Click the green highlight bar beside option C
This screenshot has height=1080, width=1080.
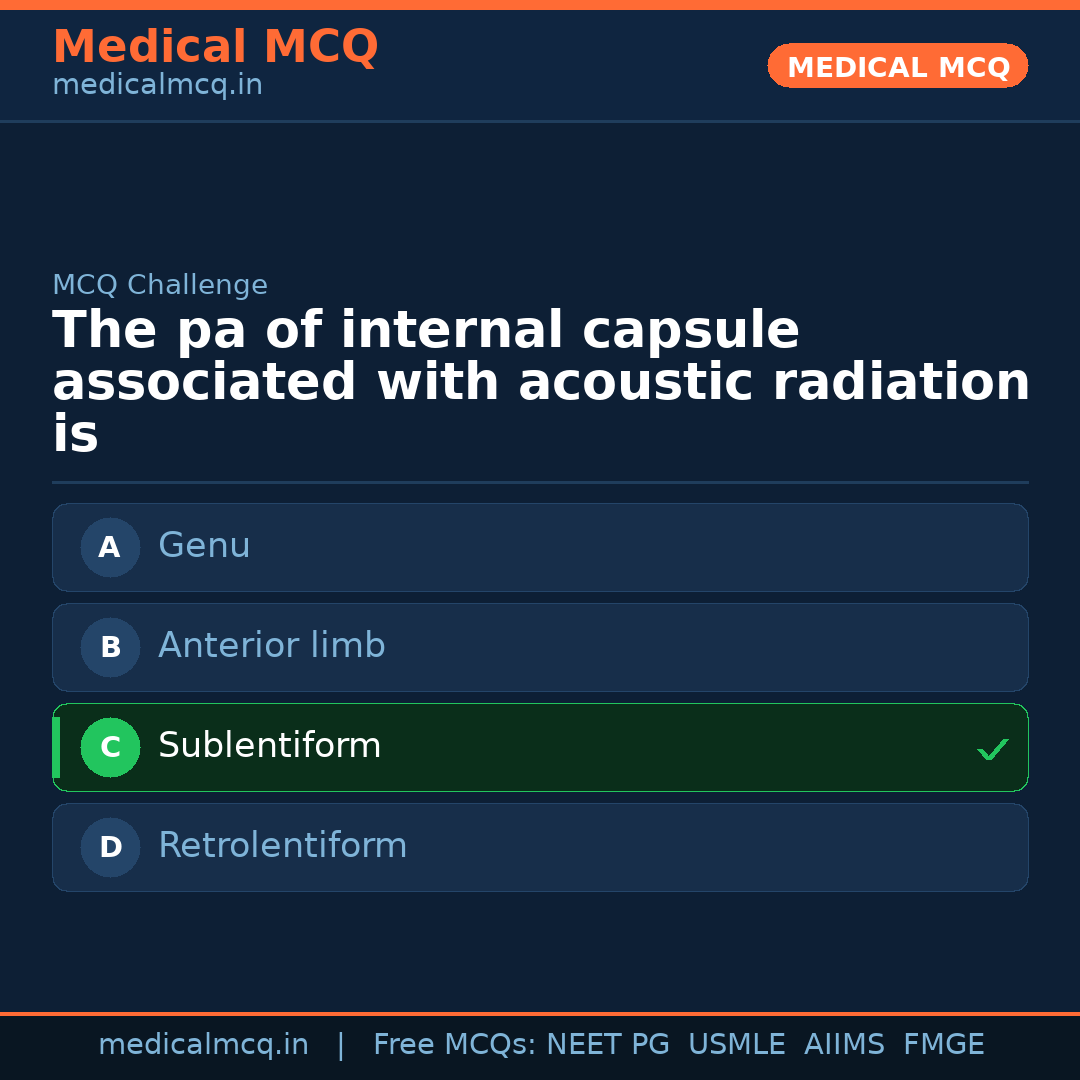click(x=55, y=747)
